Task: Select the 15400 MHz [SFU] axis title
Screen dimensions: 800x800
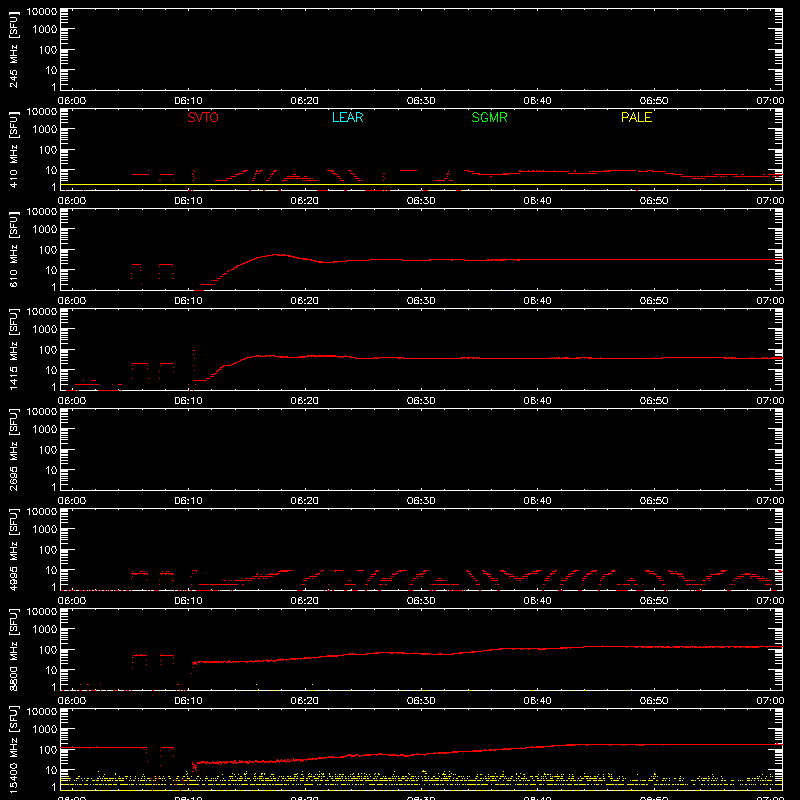Action: (x=14, y=749)
